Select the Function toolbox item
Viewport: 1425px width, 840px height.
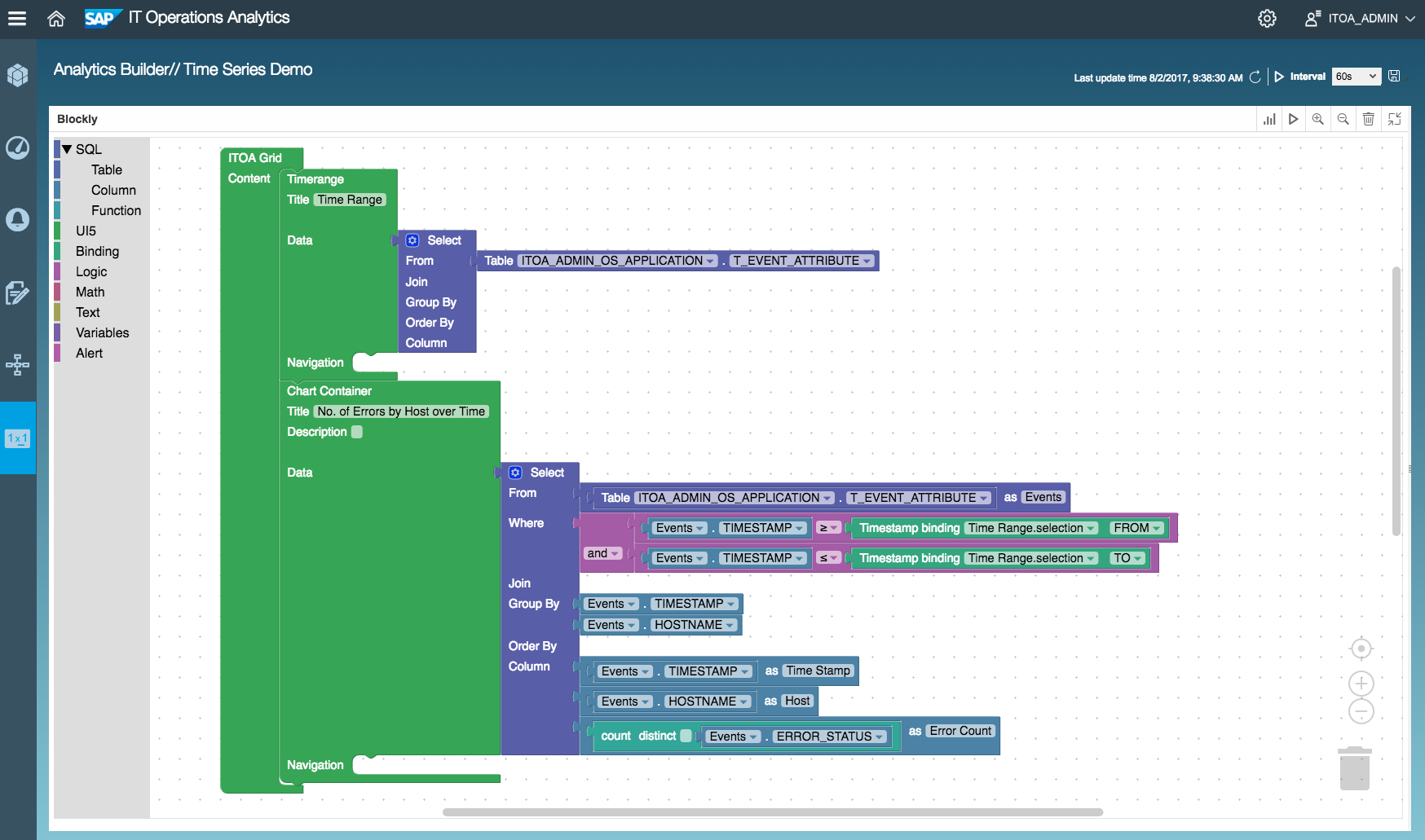coord(116,210)
